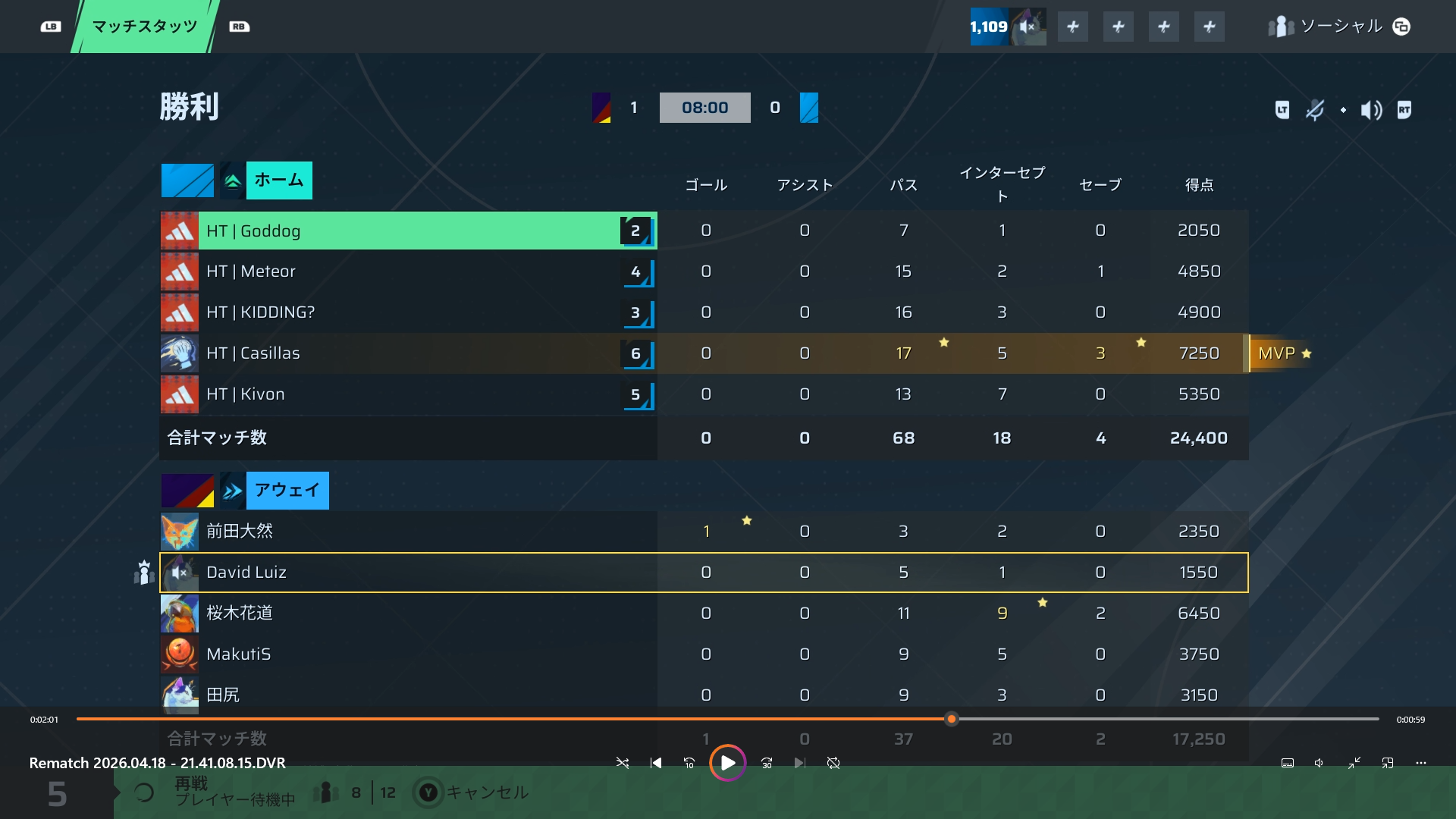Screen dimensions: 1456x819
Task: Click the キャンセル cancel button
Action: click(472, 792)
